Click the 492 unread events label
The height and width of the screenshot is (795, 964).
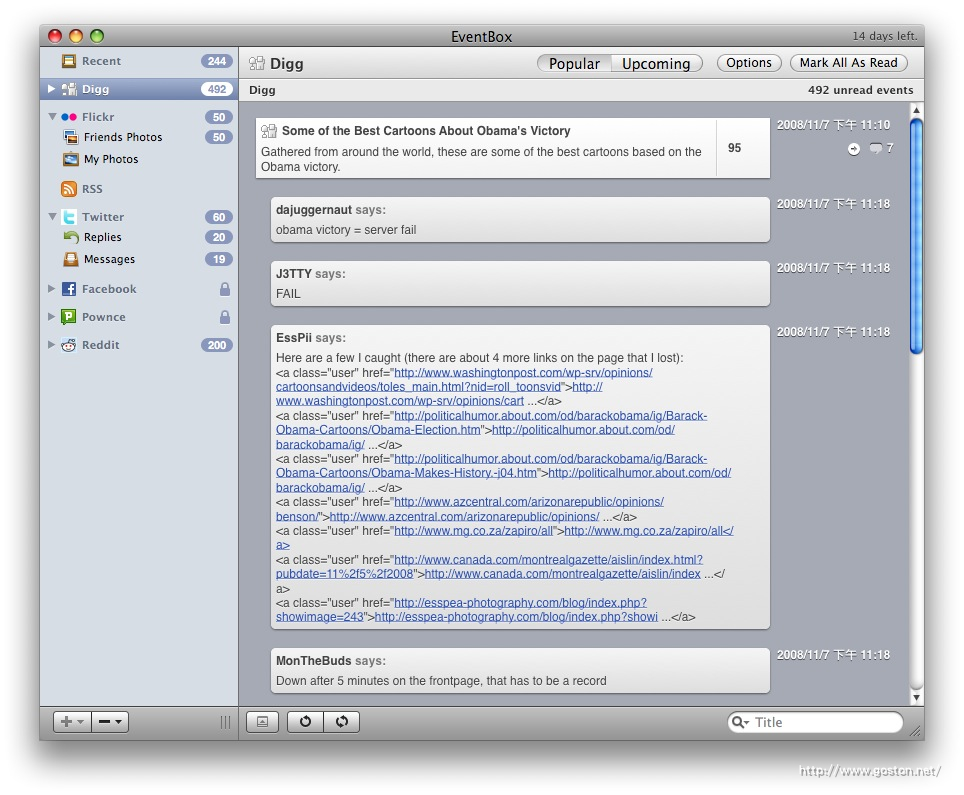coord(861,90)
